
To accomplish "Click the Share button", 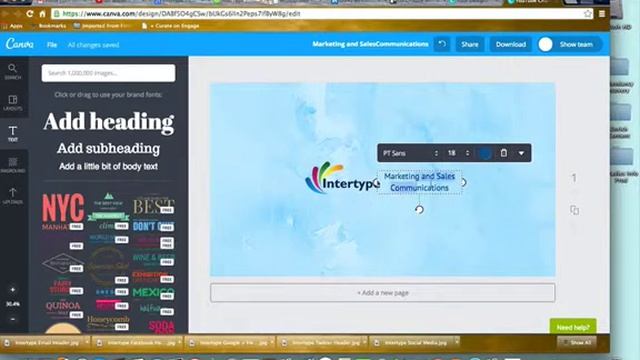I will click(469, 44).
